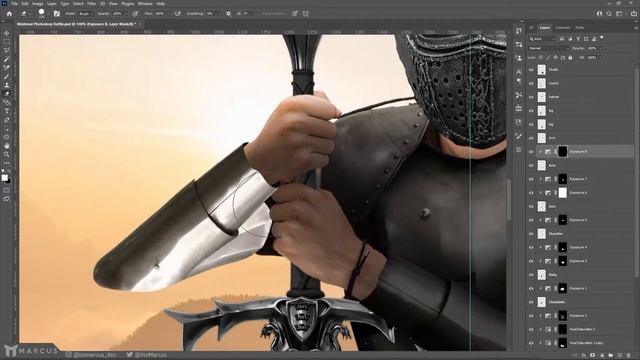Select the Move tool

[7, 33]
